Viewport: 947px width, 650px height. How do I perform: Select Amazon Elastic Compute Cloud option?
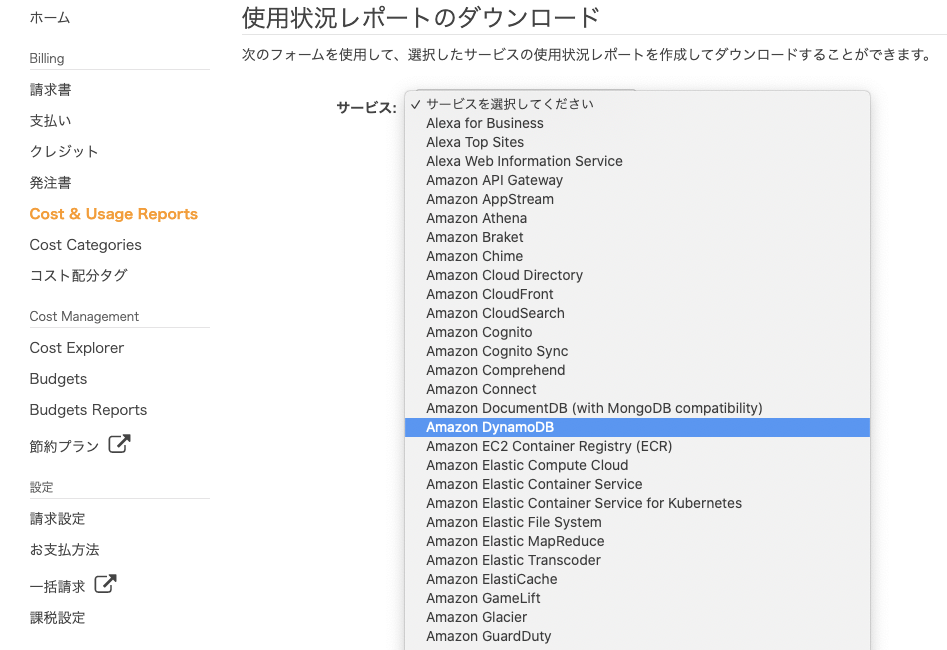pyautogui.click(x=637, y=466)
